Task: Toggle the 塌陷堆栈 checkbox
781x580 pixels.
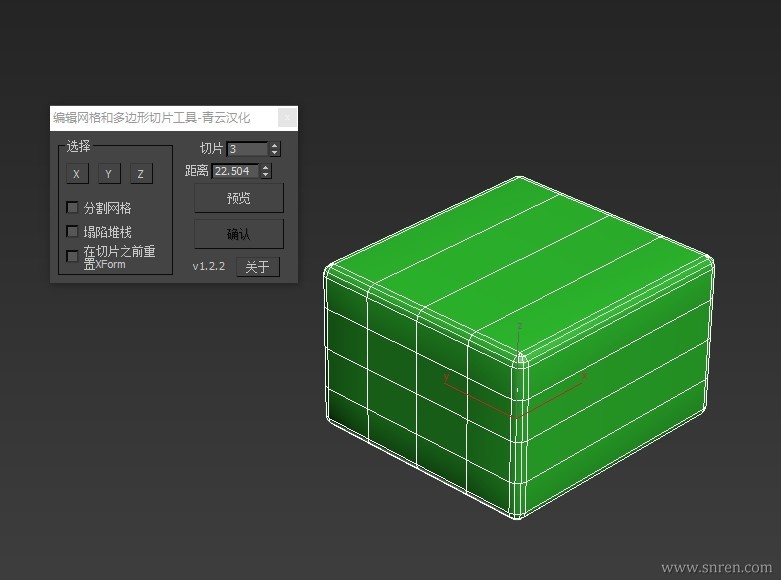Action: click(72, 232)
